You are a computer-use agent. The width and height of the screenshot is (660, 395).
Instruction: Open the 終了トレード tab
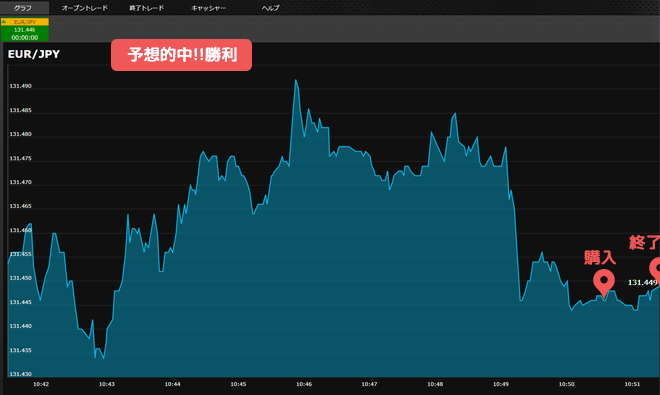point(146,8)
